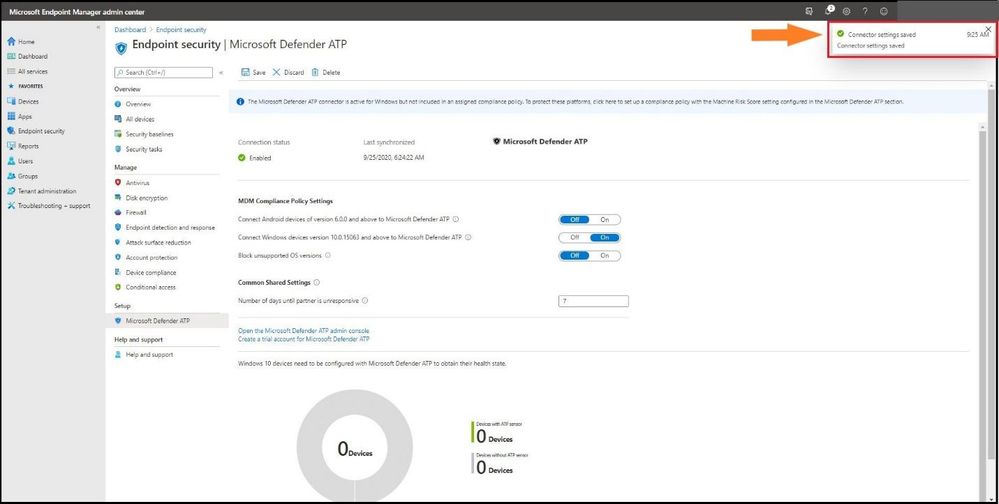
Task: Click the notifications bell in top bar
Action: click(x=828, y=11)
